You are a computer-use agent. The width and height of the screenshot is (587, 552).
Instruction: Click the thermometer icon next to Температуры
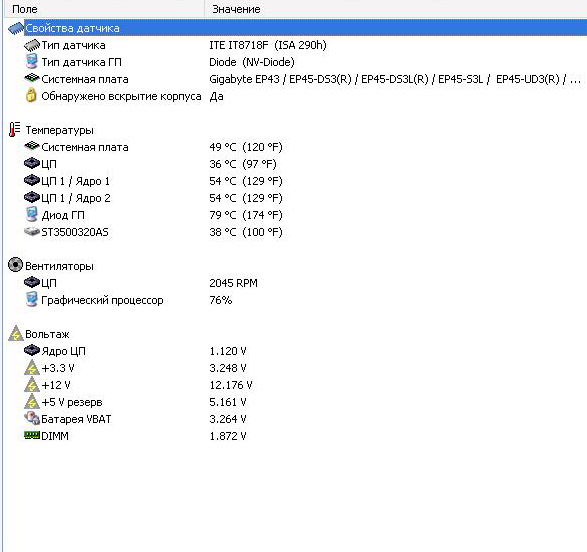pos(15,129)
